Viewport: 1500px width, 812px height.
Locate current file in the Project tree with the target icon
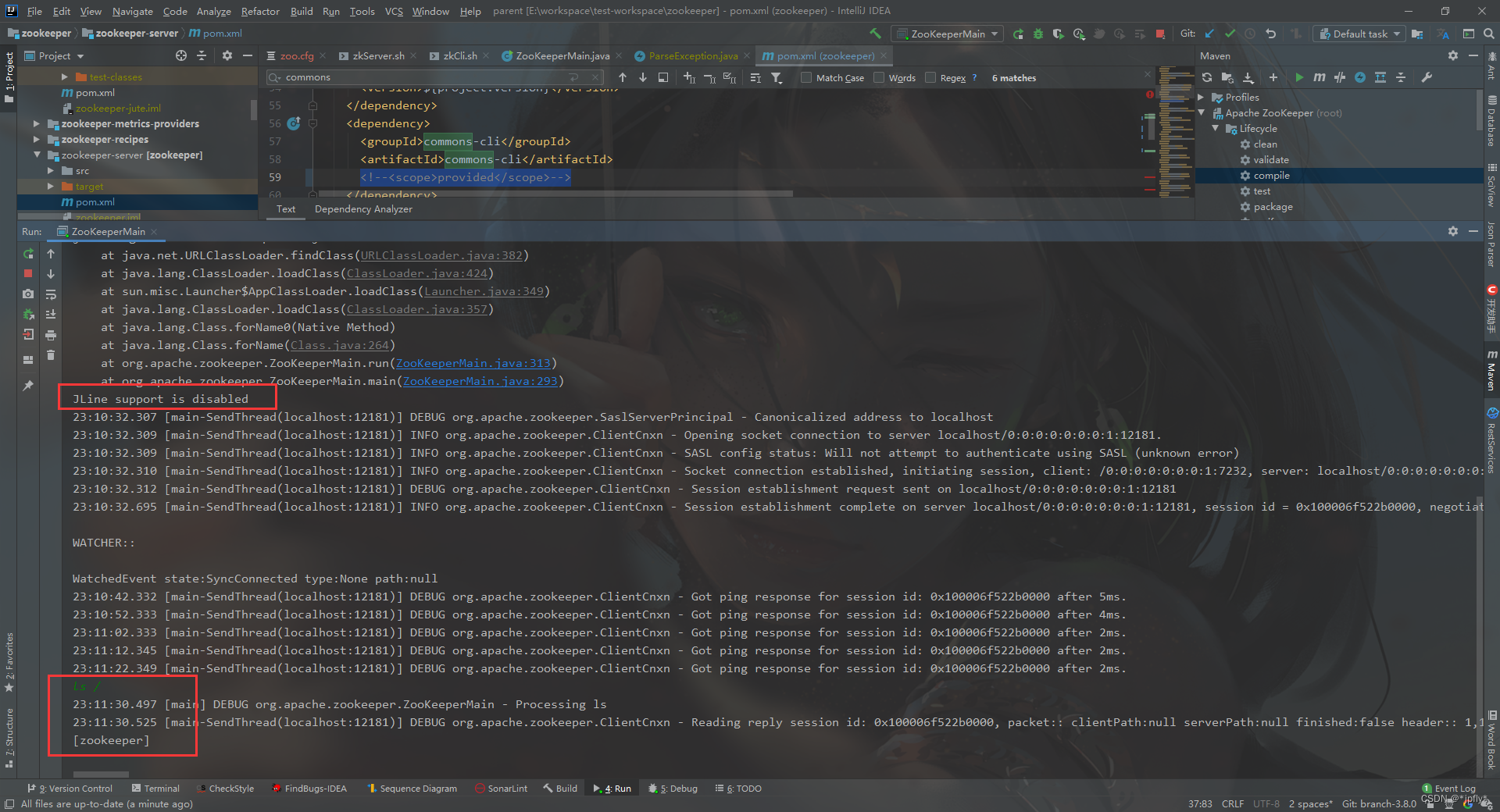[181, 55]
